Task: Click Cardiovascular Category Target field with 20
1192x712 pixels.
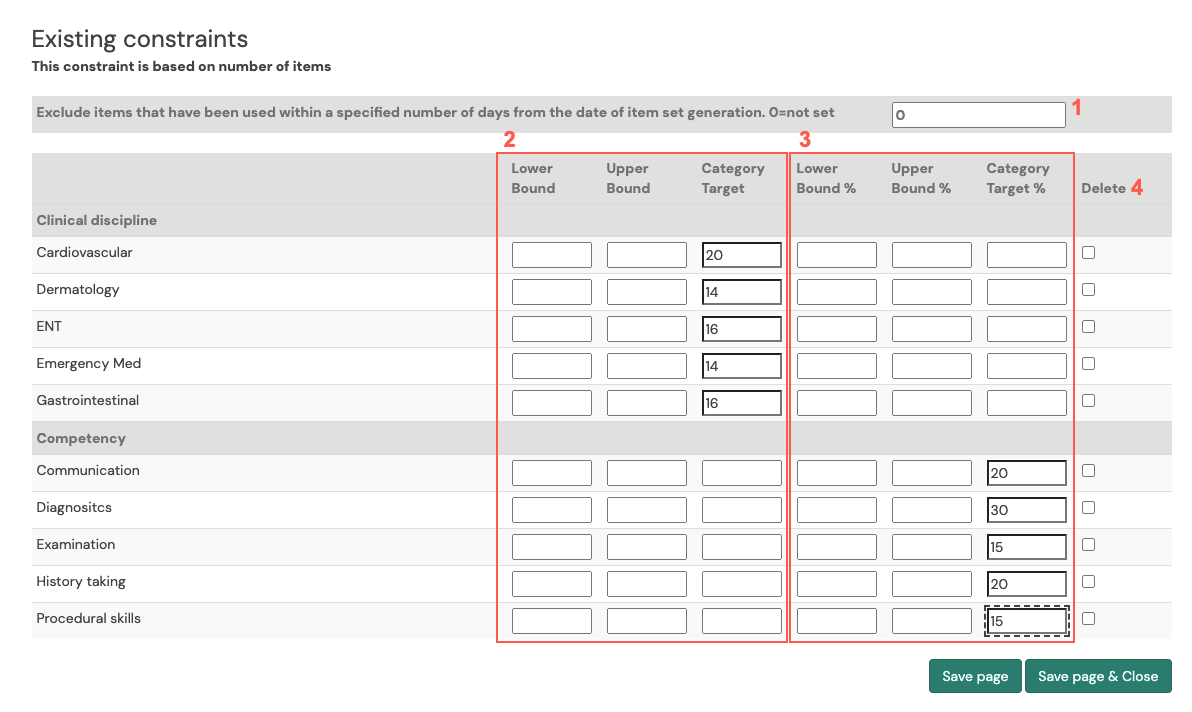Action: click(741, 255)
